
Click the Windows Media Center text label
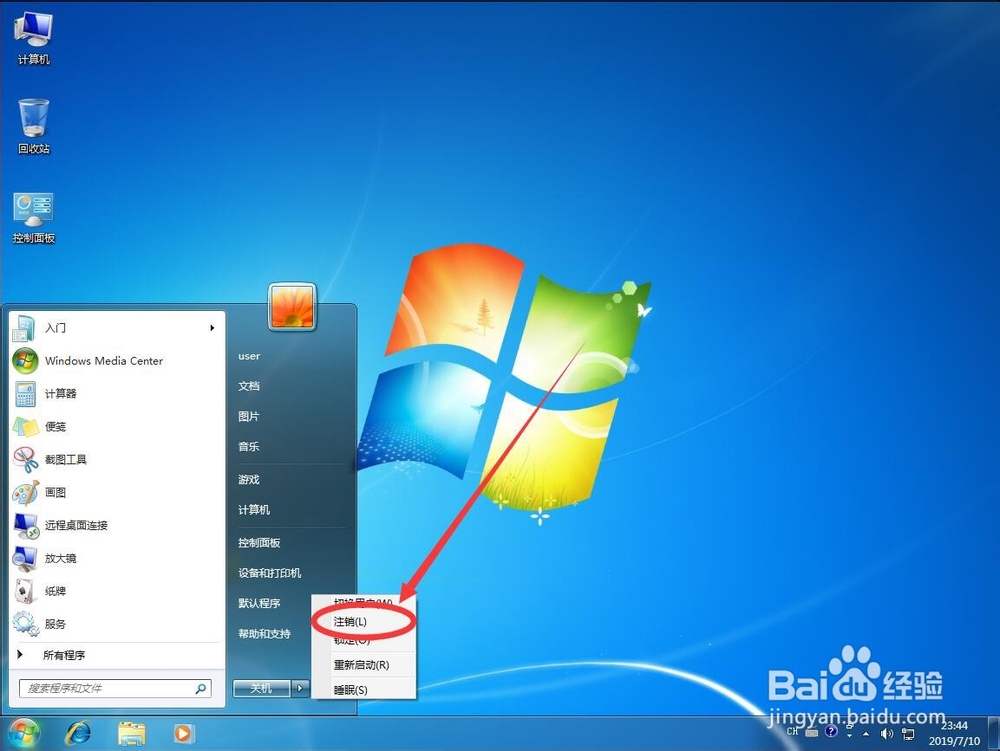pos(104,361)
